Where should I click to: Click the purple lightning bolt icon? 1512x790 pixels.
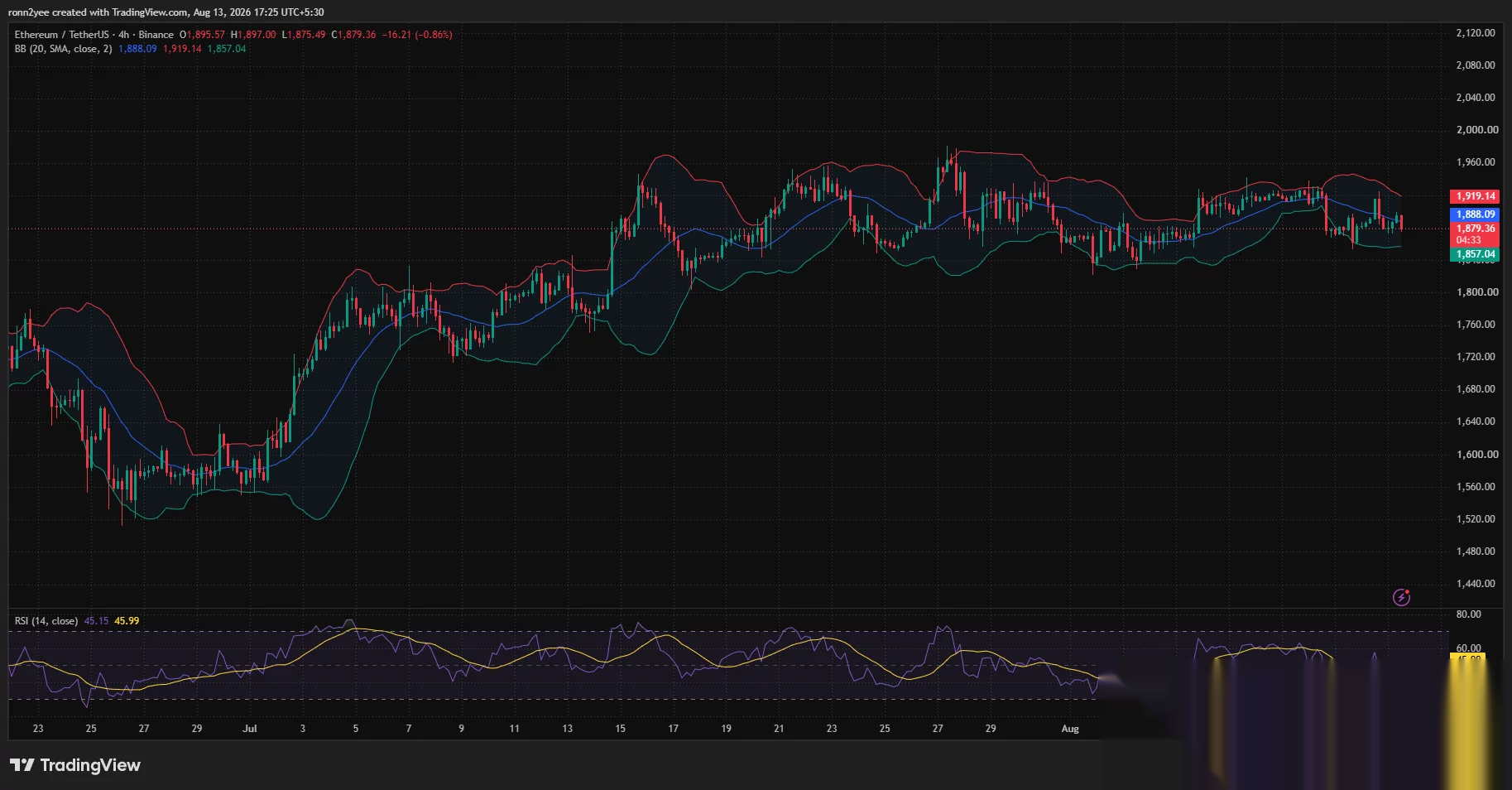point(1401,597)
